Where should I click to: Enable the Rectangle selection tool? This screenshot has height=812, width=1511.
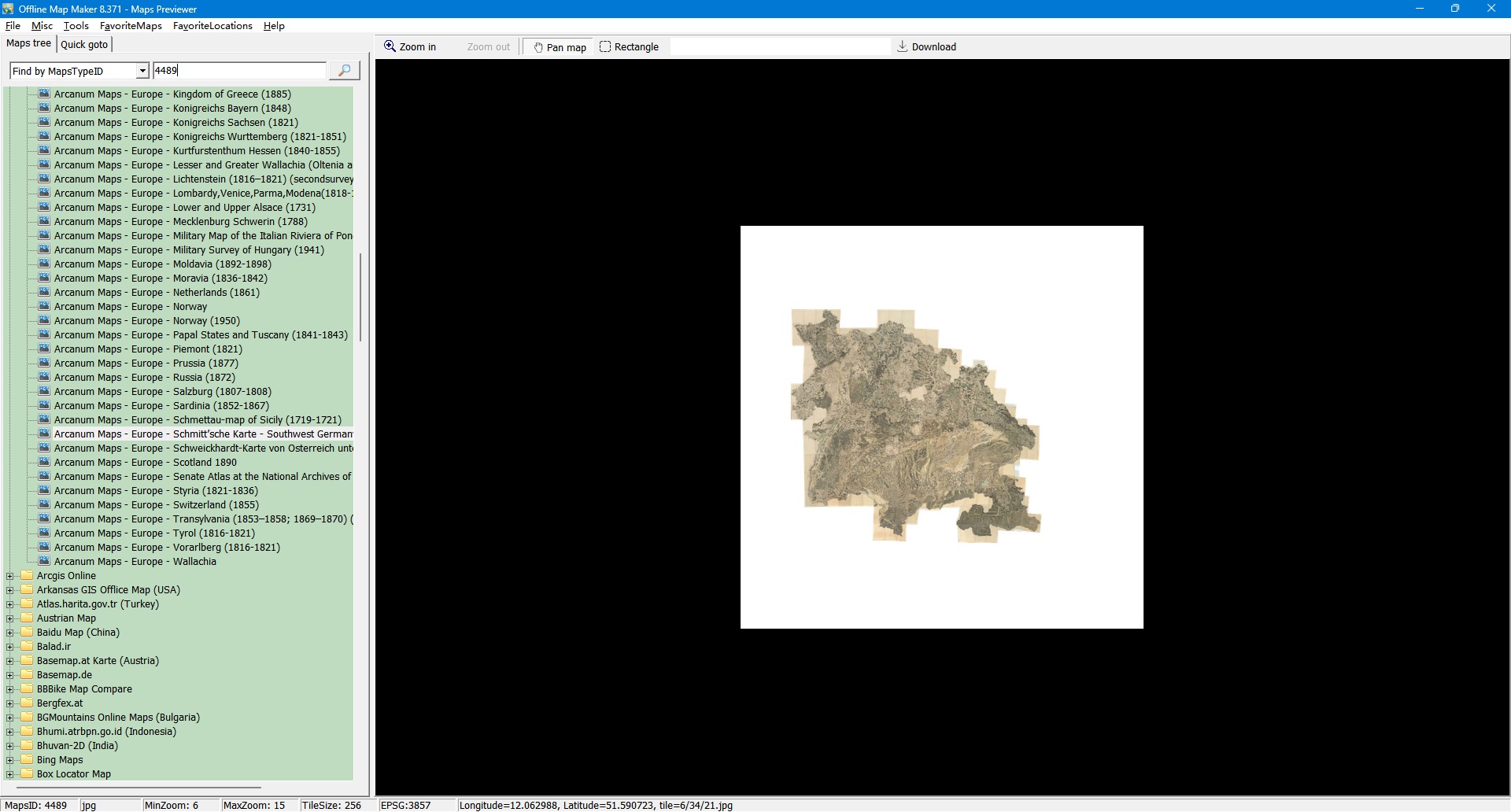[629, 47]
